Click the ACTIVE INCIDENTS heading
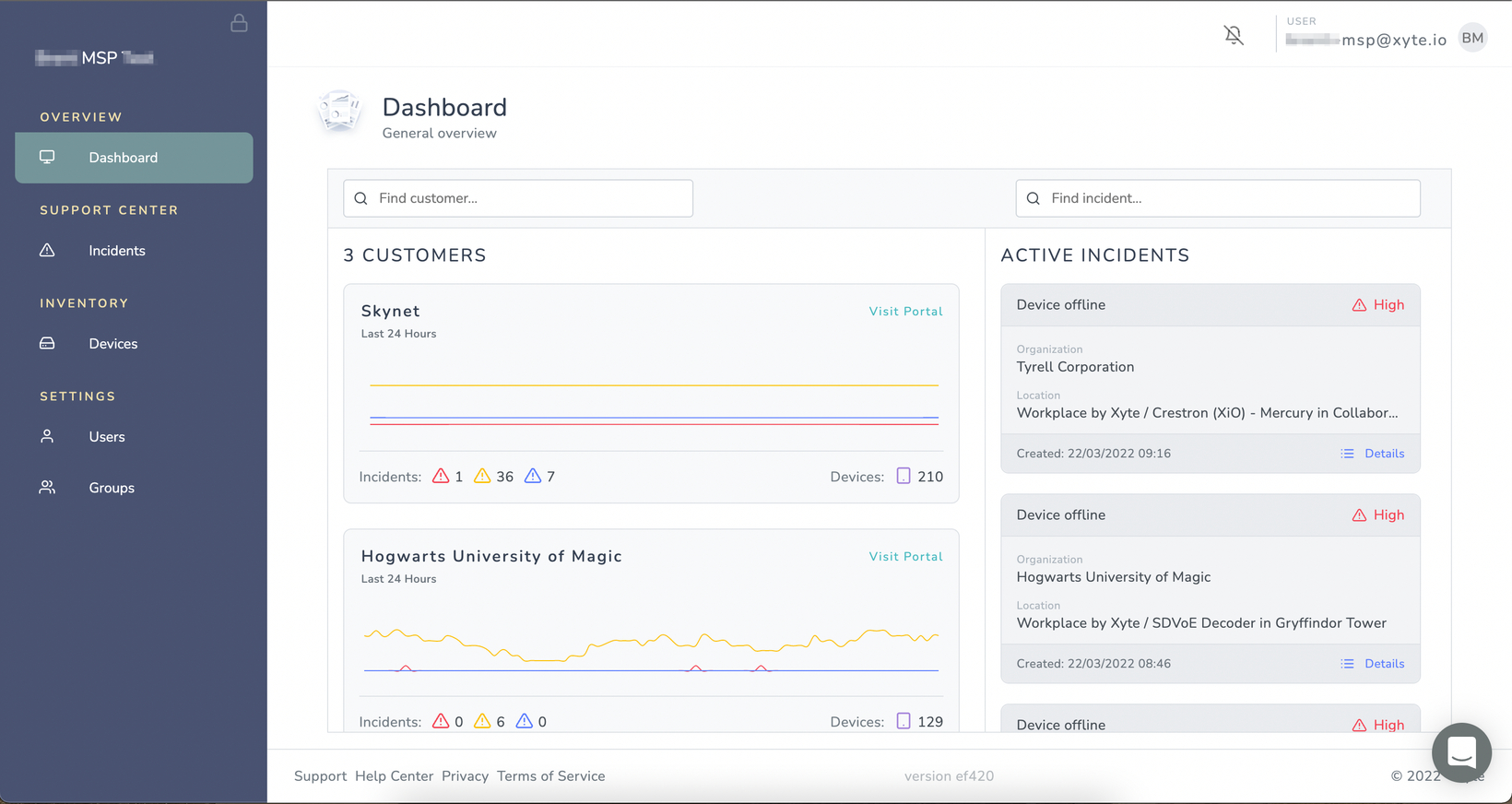 coord(1095,255)
